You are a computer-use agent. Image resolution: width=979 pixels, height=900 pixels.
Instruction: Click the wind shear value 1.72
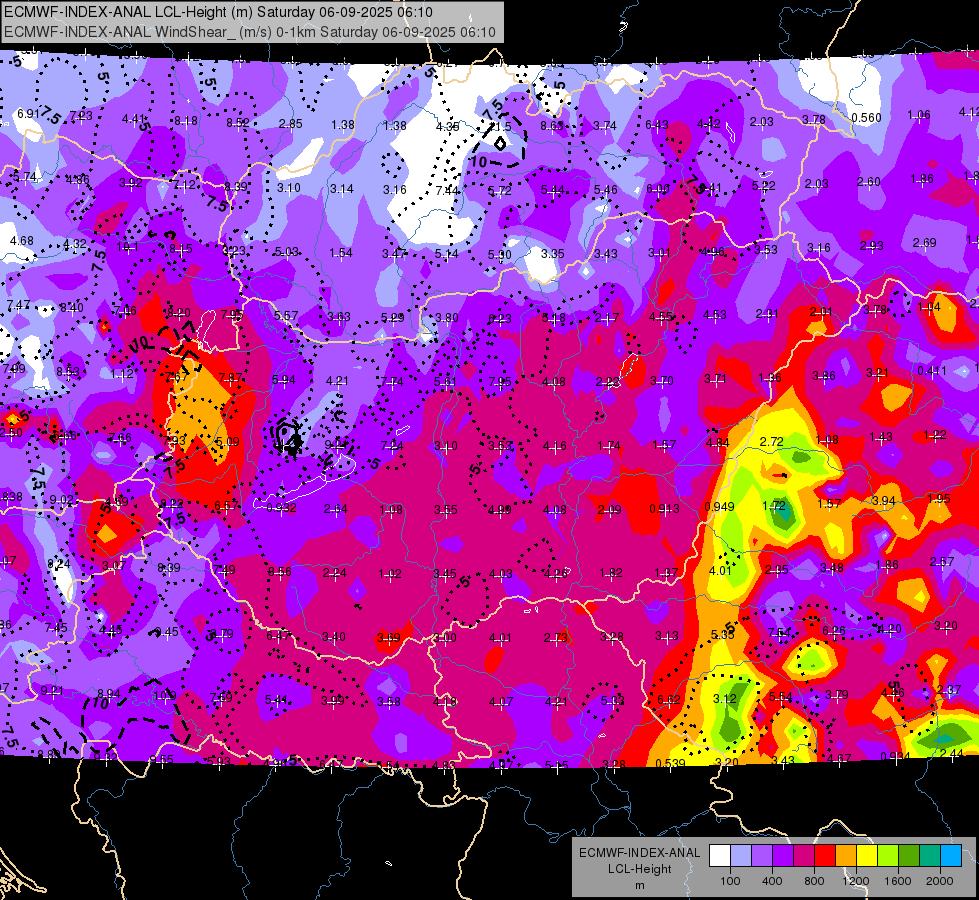click(x=774, y=505)
